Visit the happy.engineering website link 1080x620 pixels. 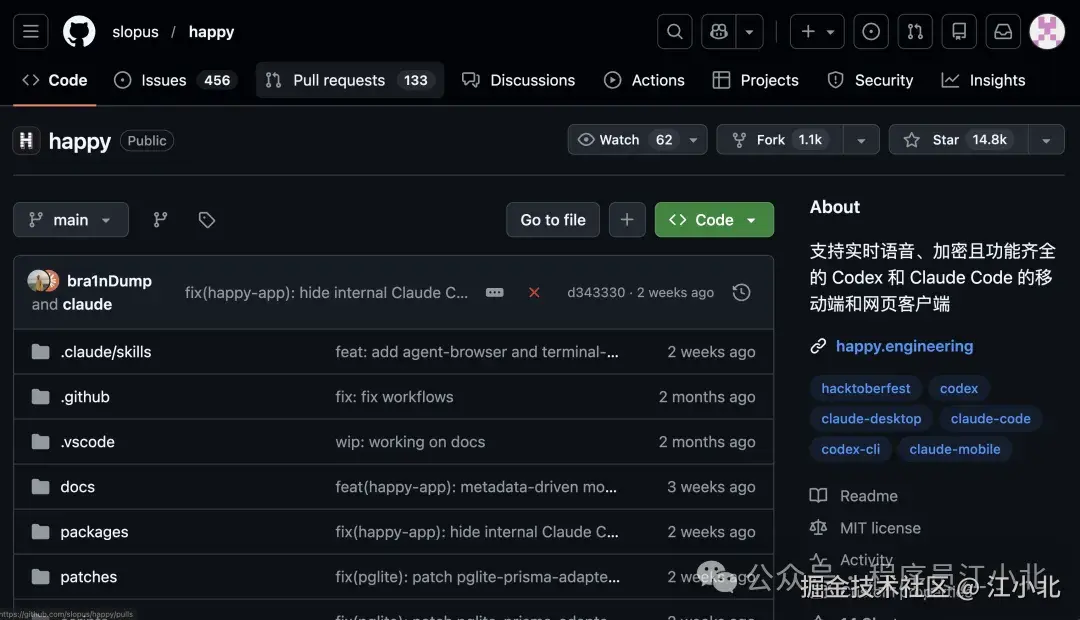pyautogui.click(x=904, y=346)
